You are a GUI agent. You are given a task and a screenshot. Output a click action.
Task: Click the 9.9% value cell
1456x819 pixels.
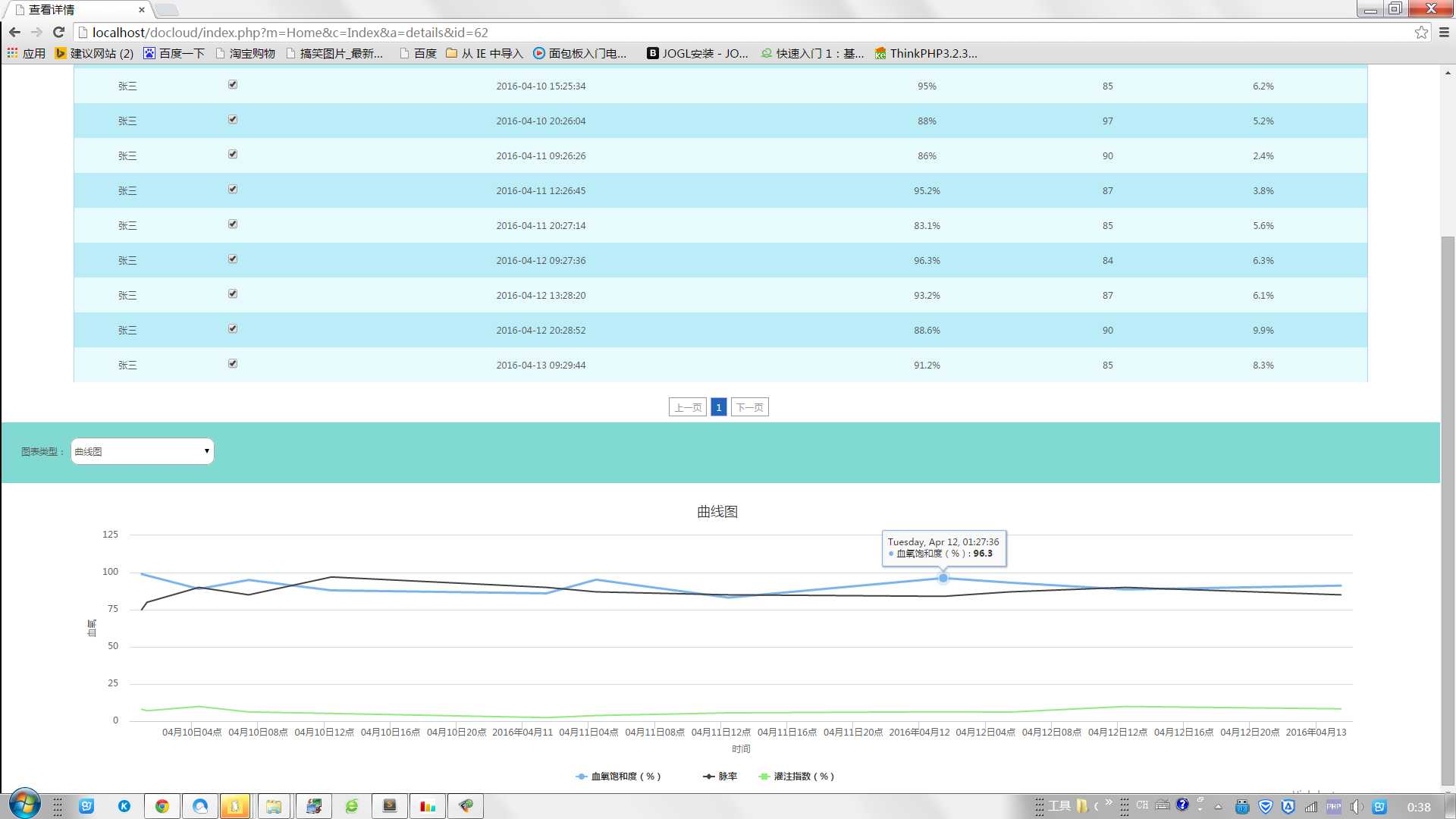point(1263,330)
